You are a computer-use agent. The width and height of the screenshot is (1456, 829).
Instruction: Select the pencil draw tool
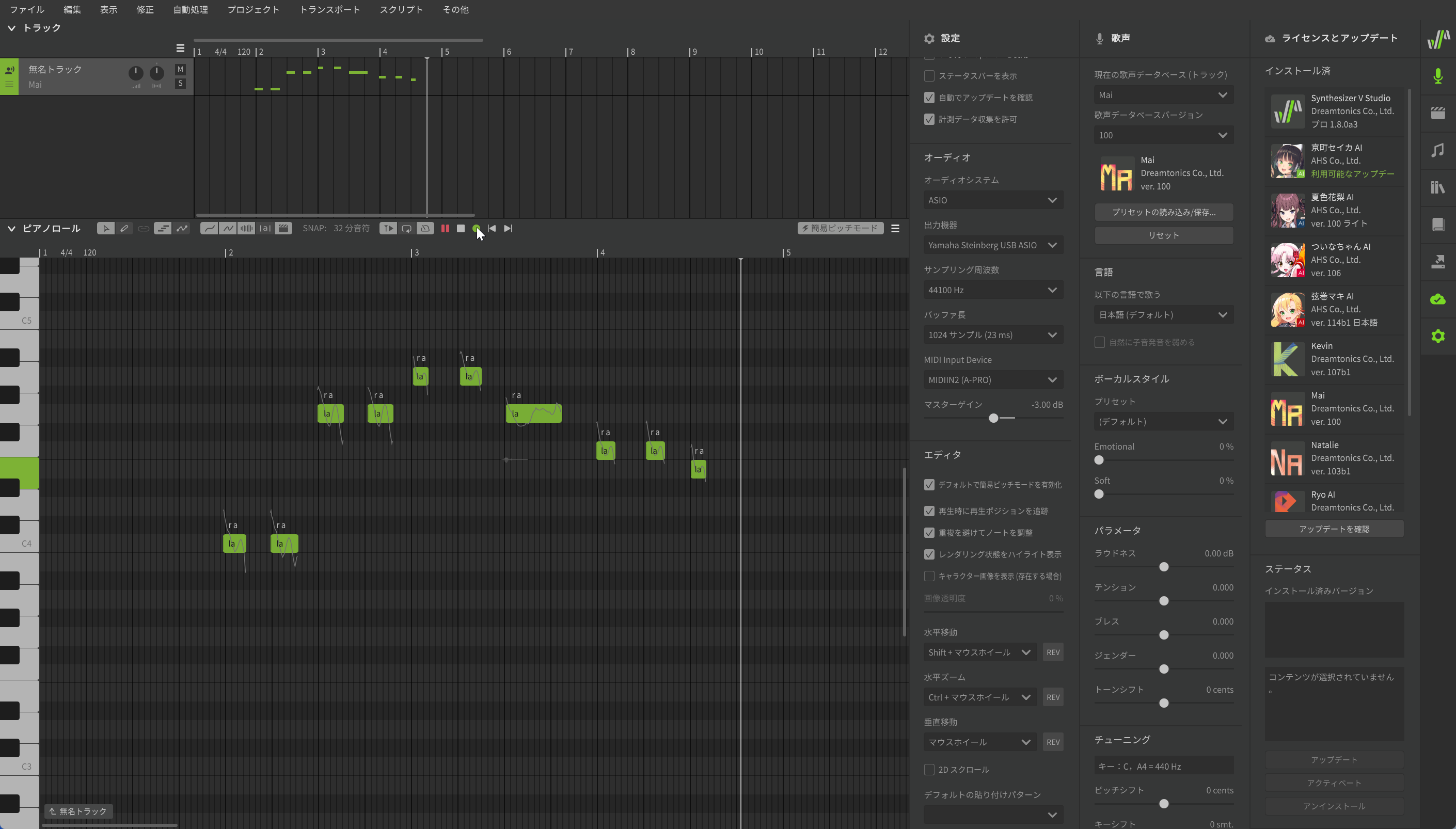(x=124, y=228)
